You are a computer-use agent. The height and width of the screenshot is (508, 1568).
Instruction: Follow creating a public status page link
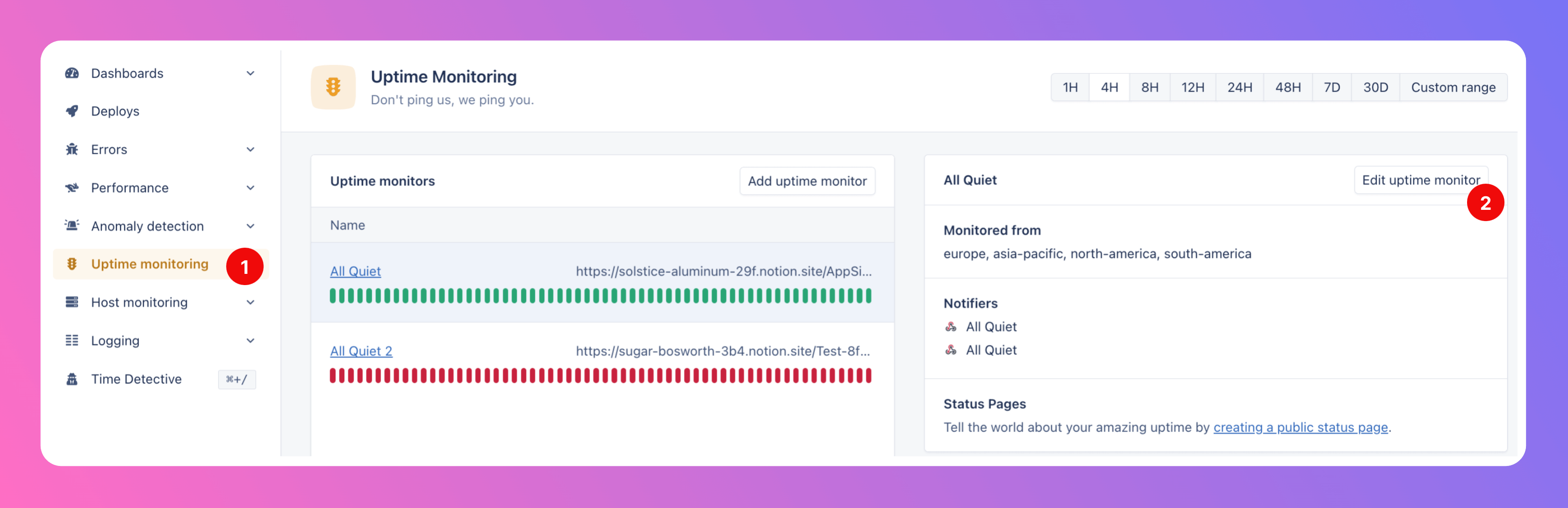(x=1300, y=428)
